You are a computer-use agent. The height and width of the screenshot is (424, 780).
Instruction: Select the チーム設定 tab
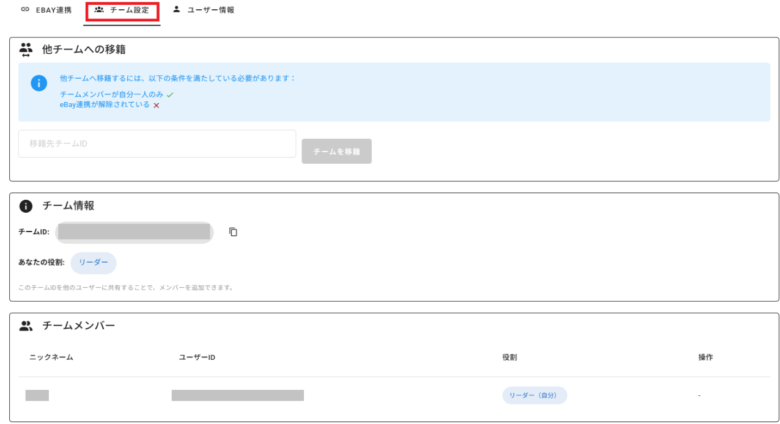click(x=121, y=10)
